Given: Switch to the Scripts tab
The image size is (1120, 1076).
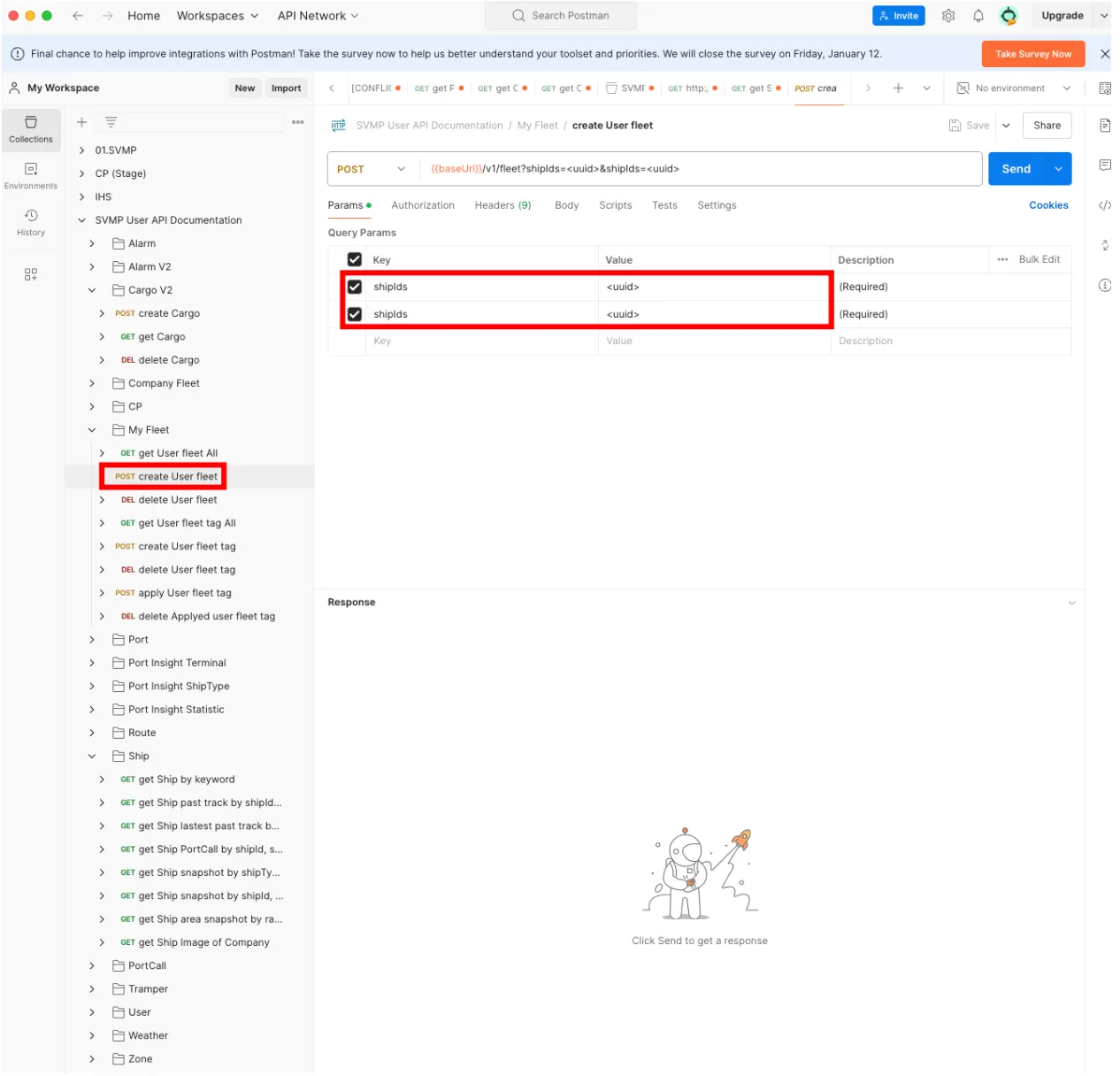Looking at the screenshot, I should coord(615,205).
